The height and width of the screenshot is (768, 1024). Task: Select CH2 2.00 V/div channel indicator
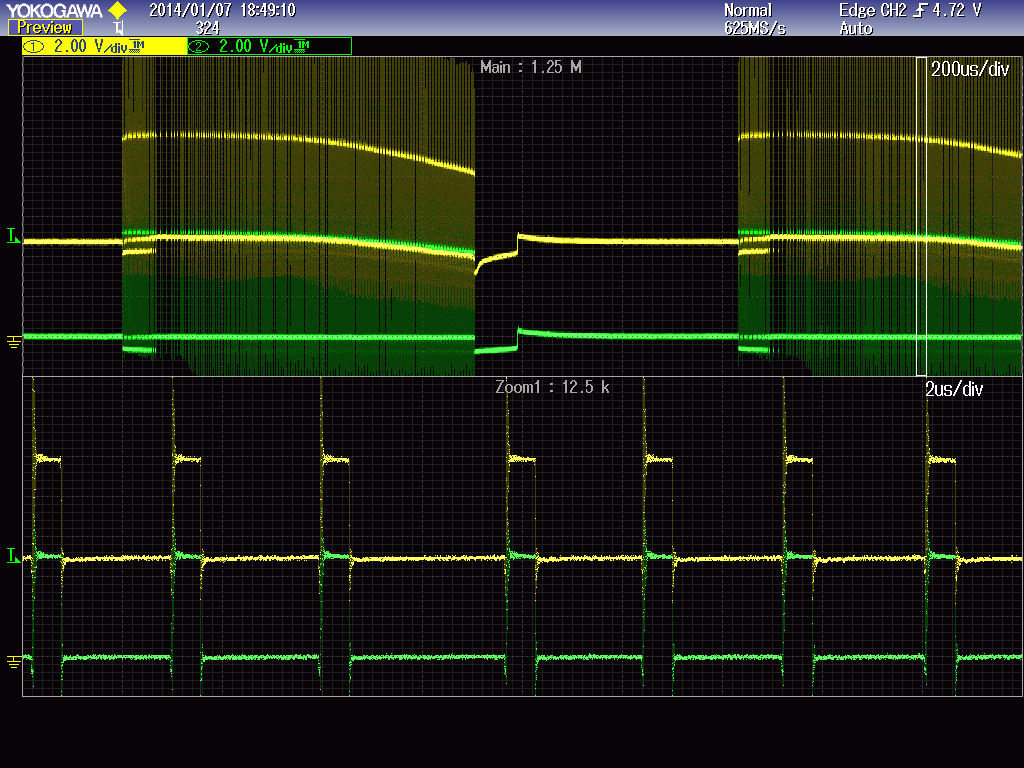tap(270, 46)
